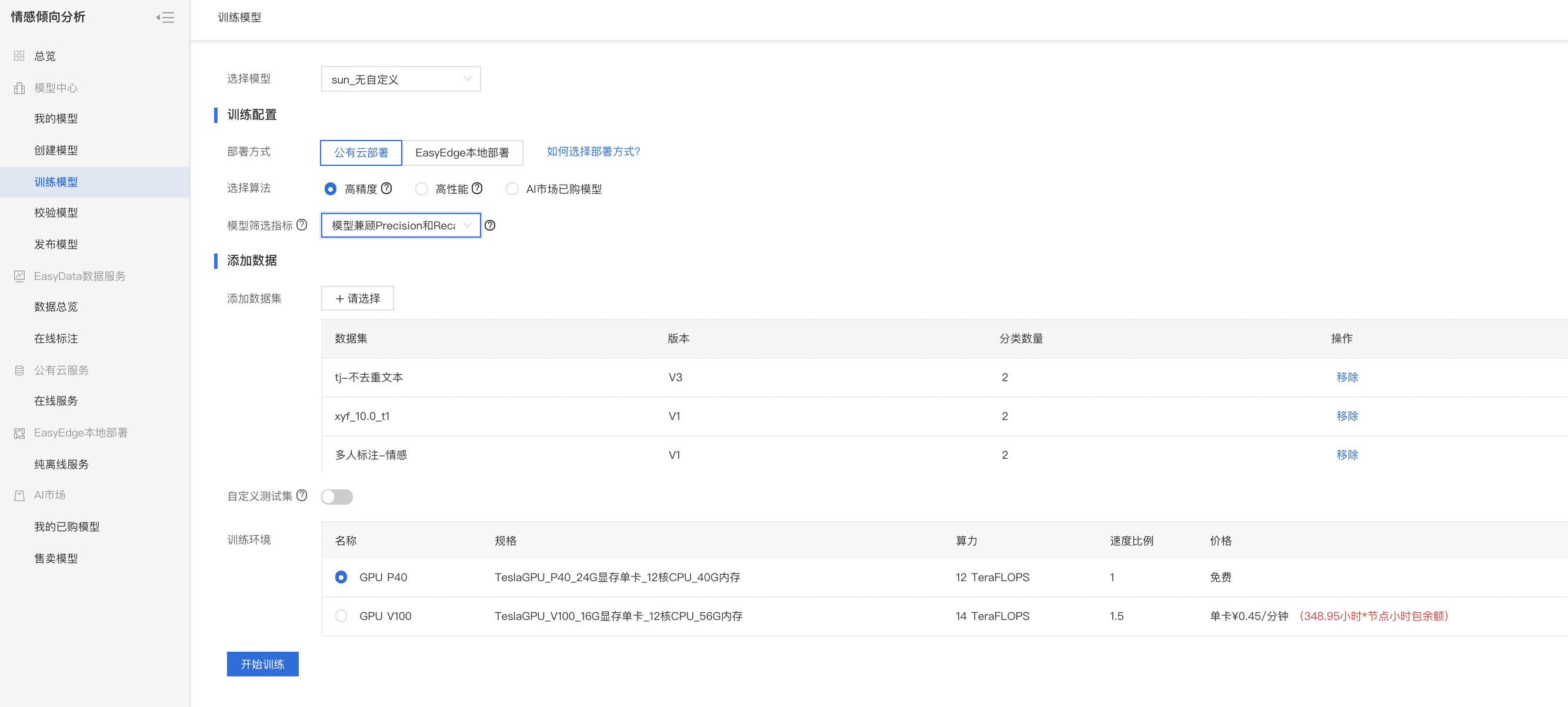Click TeslaGPU_V100_16G spec text

point(618,616)
